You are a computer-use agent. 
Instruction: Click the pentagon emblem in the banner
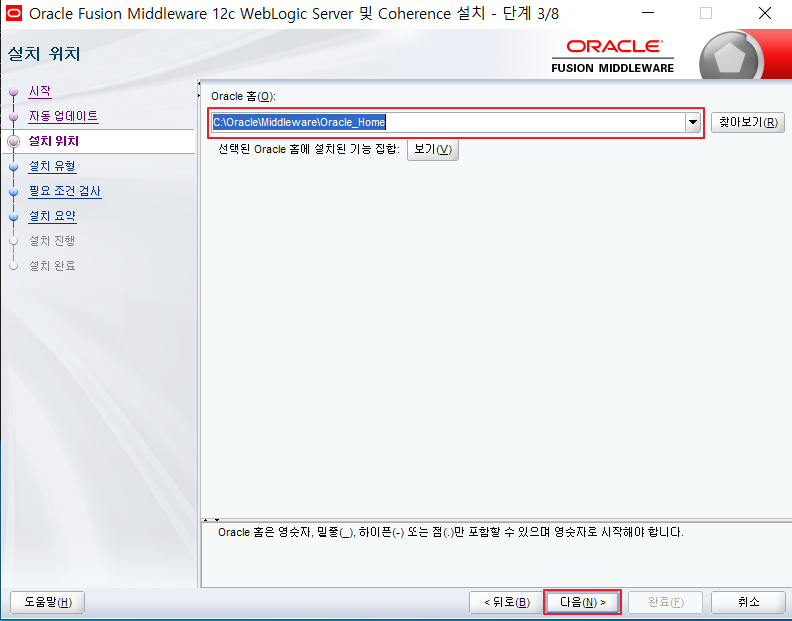pos(731,59)
